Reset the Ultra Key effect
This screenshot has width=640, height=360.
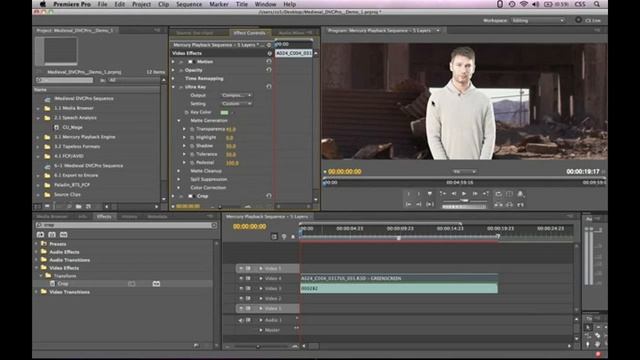click(269, 87)
